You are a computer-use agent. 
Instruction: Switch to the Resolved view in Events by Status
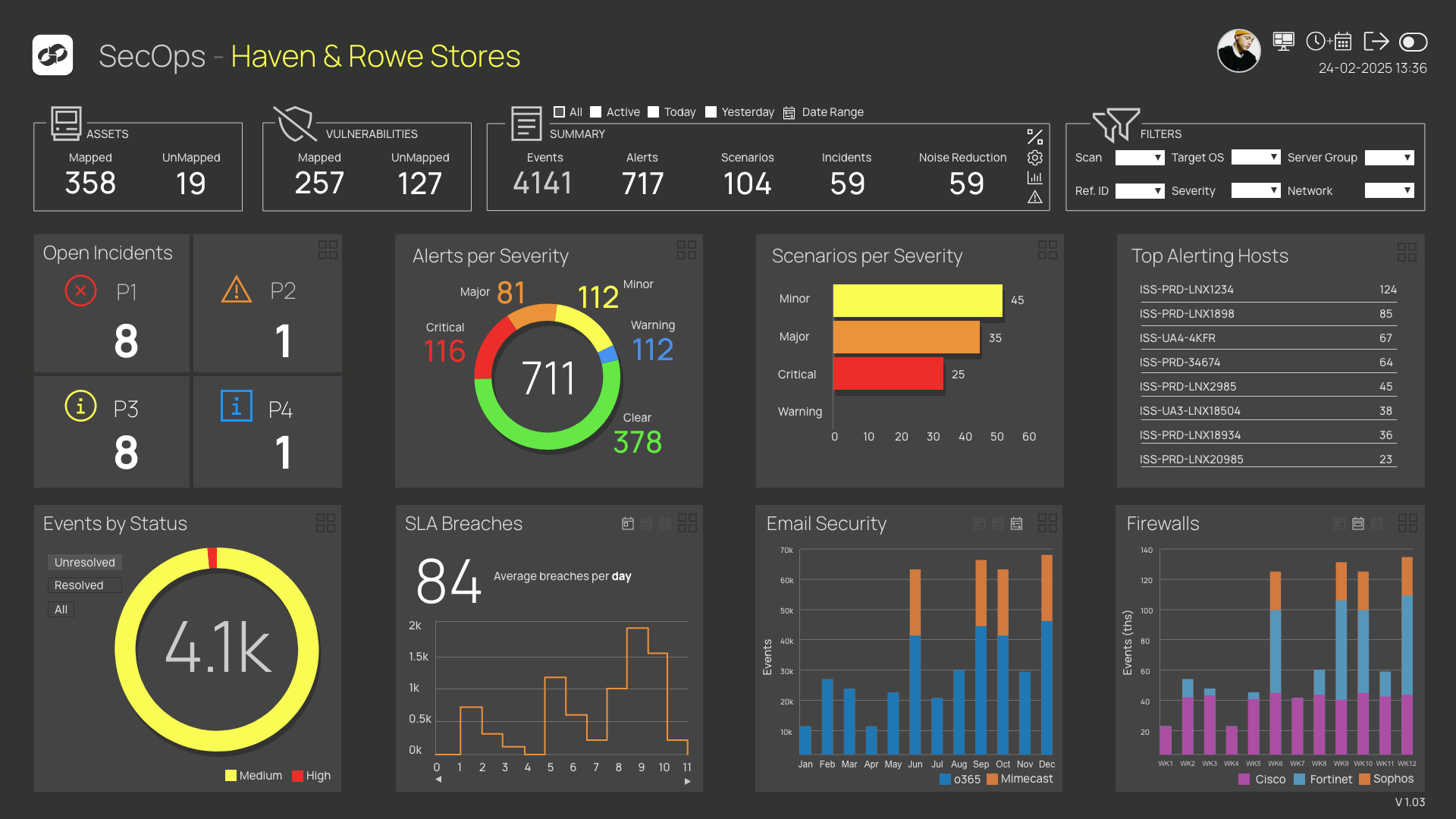83,585
